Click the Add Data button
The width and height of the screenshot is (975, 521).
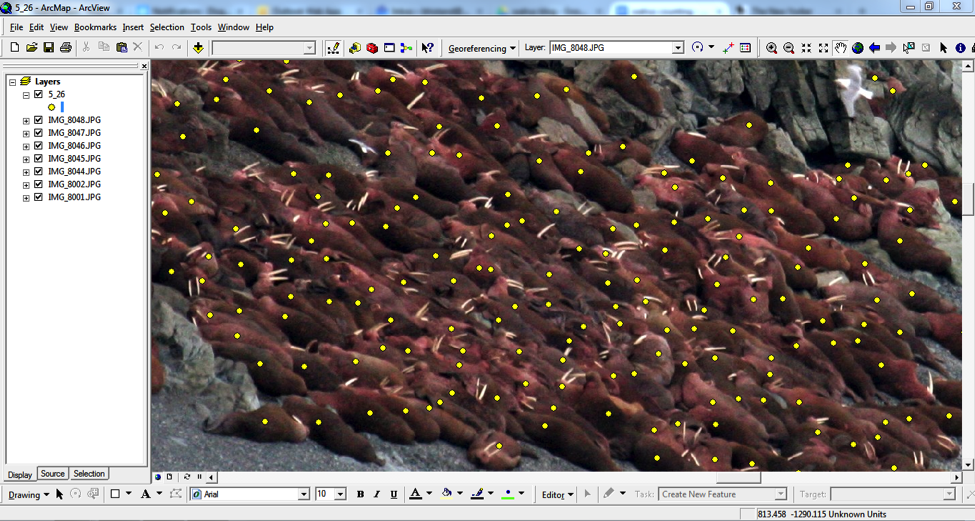(x=198, y=48)
